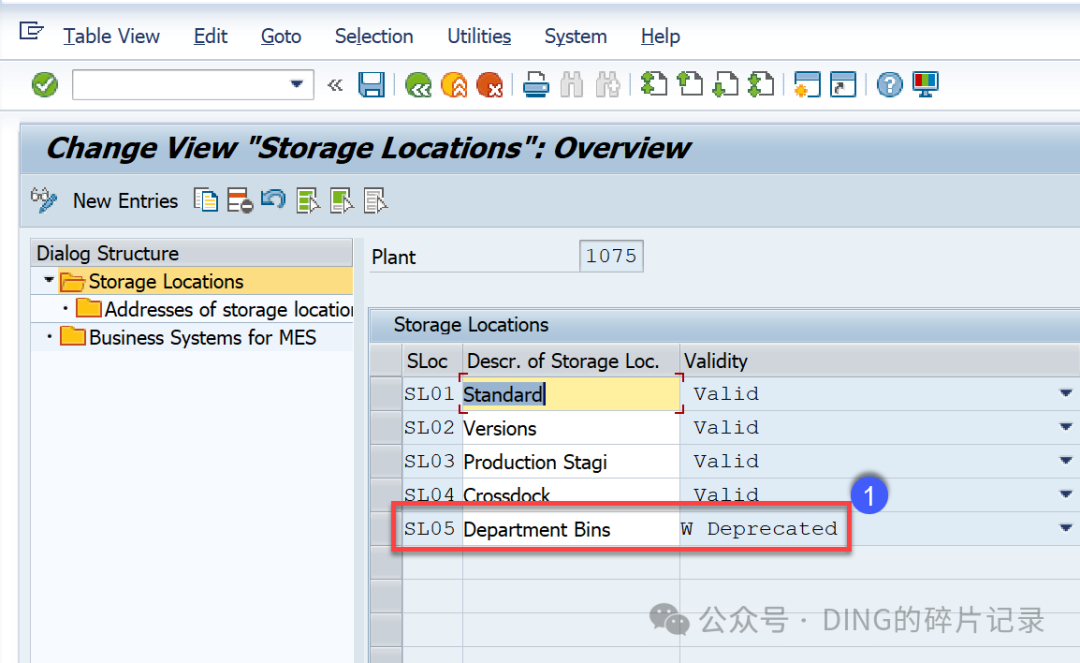The image size is (1080, 663).
Task: Open Validity dropdown for SL02 row
Action: tap(1066, 427)
